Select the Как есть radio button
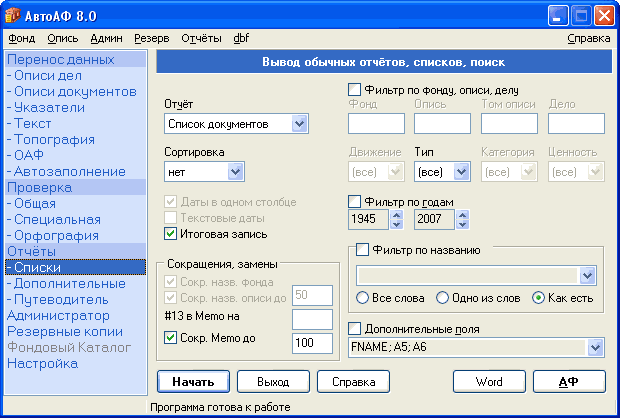Screen dimensions: 620x418 pyautogui.click(x=538, y=298)
